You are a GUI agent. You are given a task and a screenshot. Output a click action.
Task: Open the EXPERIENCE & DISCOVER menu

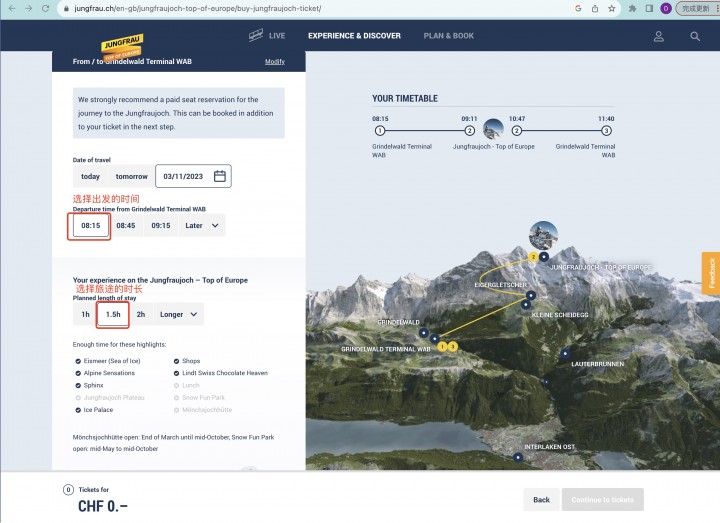point(354,36)
